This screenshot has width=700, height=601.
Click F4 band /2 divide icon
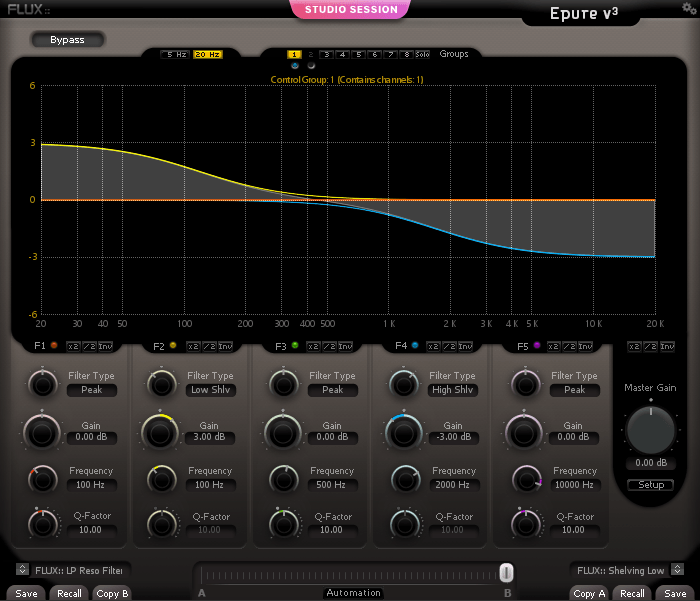[449, 346]
